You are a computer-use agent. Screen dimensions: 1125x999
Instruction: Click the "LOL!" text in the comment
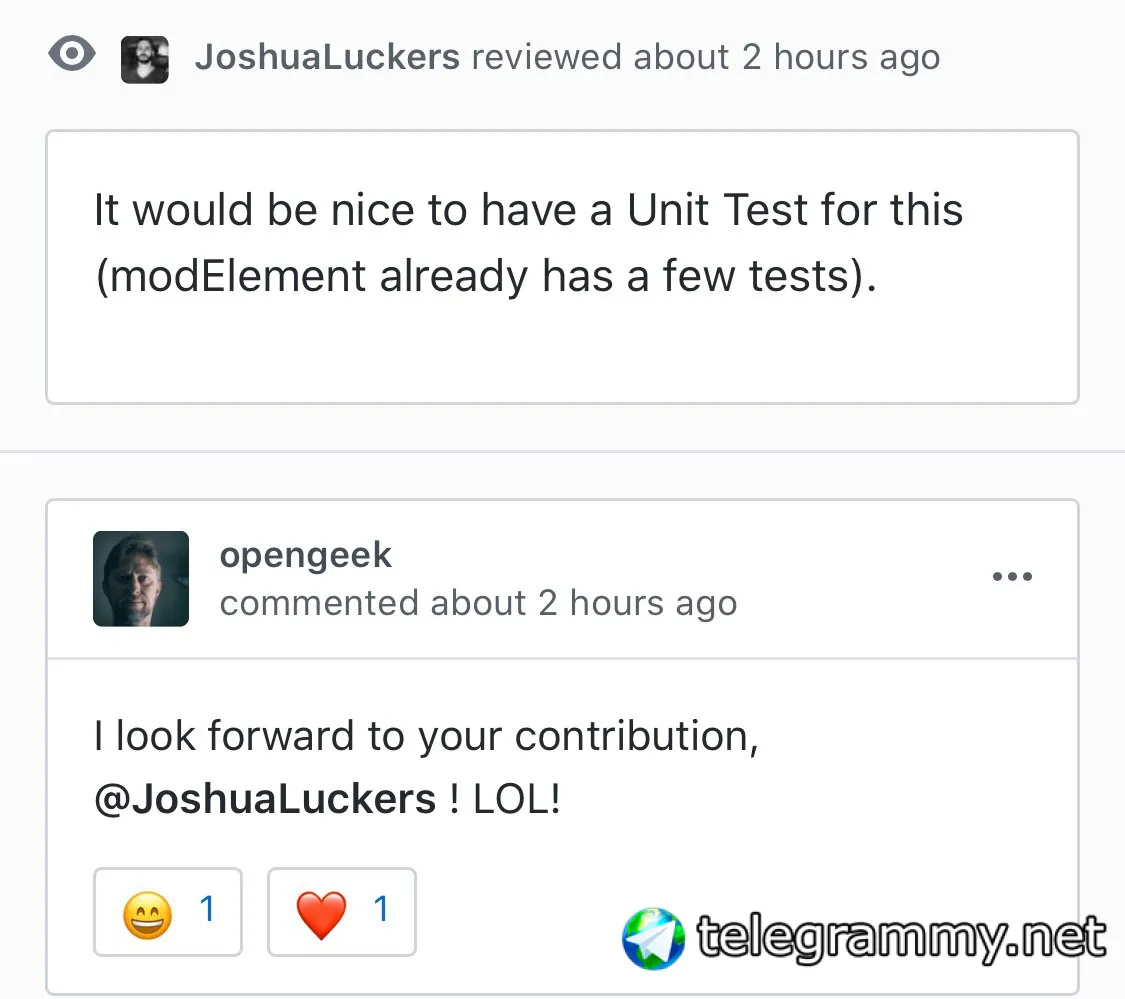[x=516, y=799]
